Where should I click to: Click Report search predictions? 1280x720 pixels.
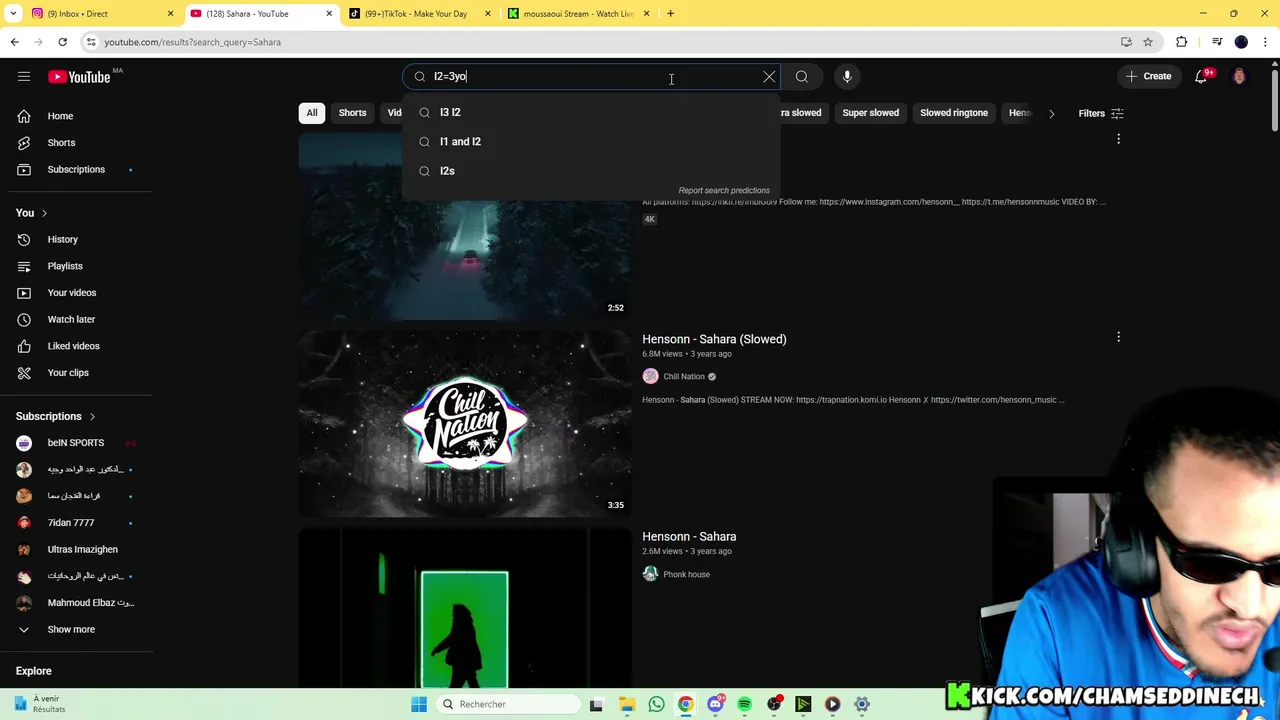point(724,190)
